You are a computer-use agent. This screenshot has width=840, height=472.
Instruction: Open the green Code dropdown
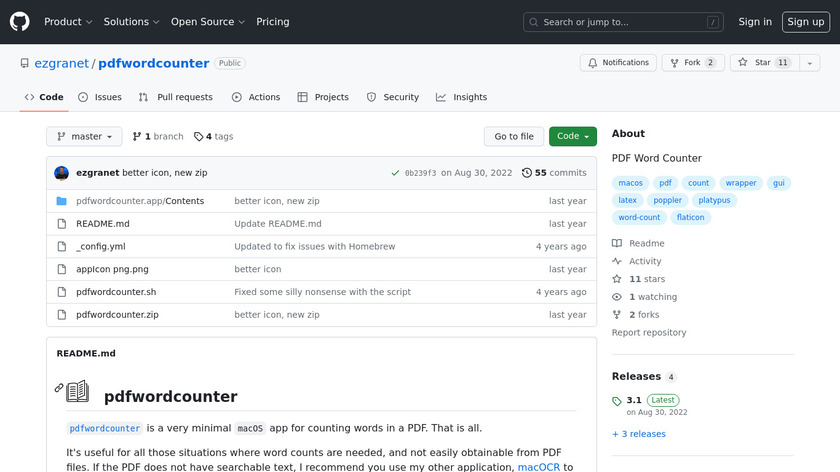(572, 137)
